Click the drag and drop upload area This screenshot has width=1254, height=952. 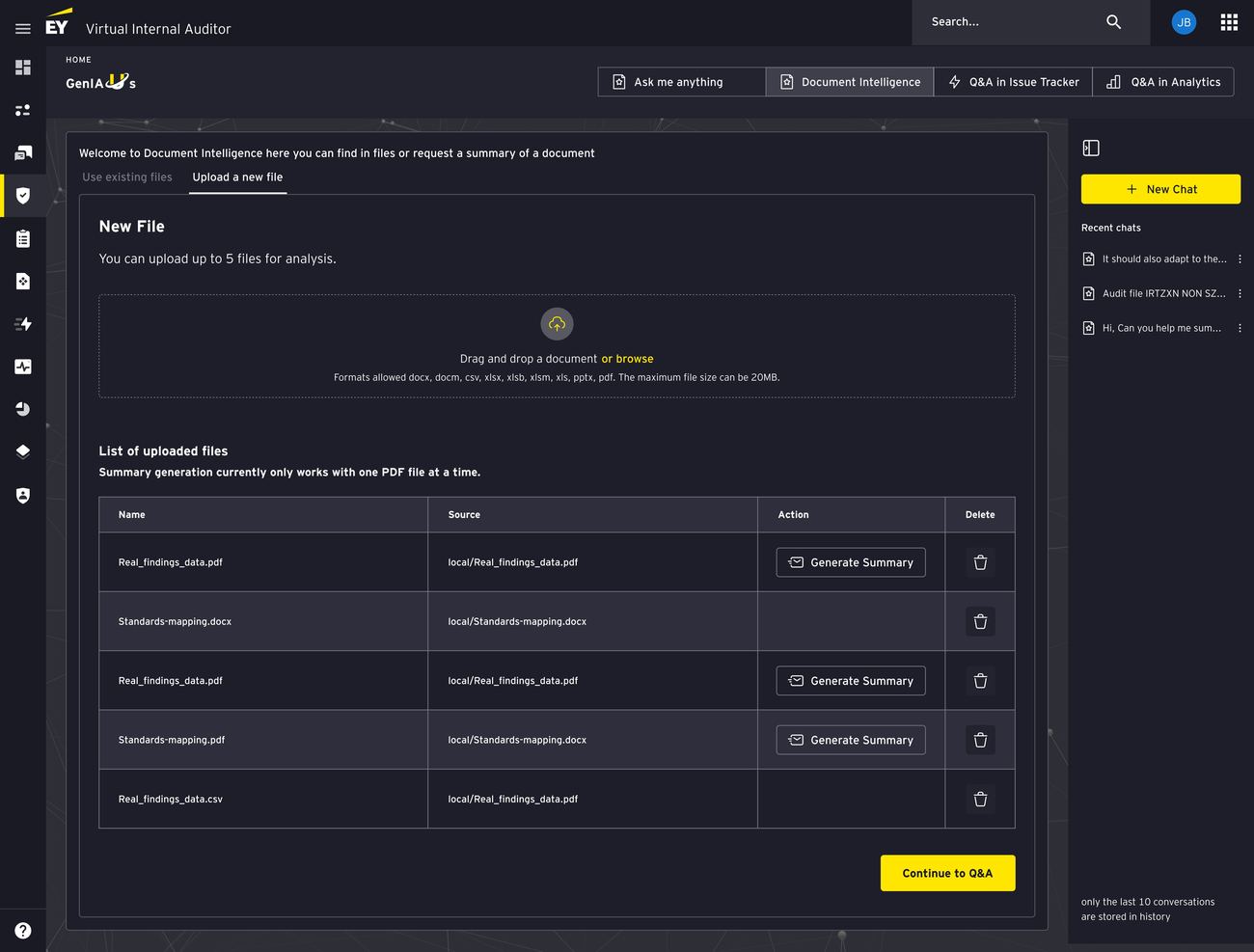(x=557, y=346)
